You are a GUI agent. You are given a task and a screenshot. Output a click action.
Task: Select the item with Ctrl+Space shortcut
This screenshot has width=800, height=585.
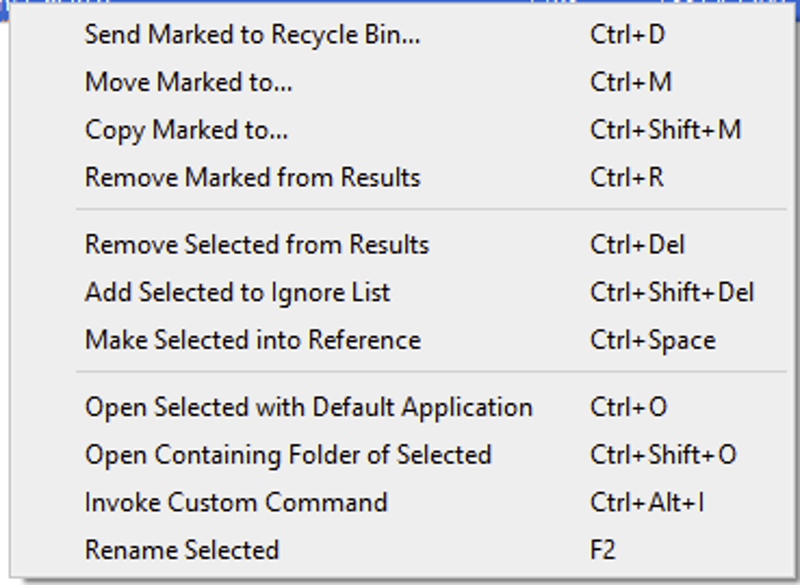click(x=401, y=340)
